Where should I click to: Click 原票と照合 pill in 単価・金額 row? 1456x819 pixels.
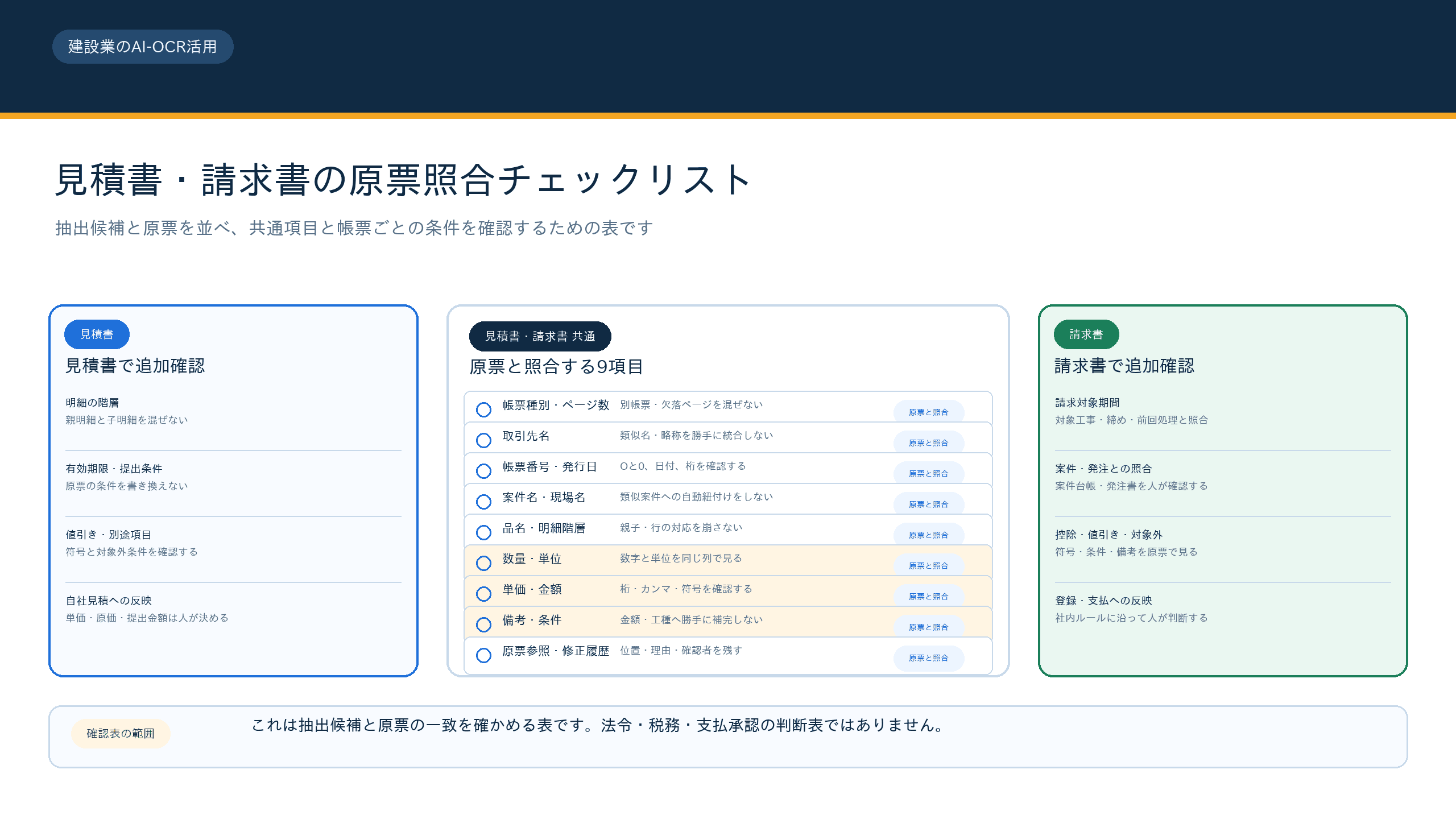pos(928,596)
